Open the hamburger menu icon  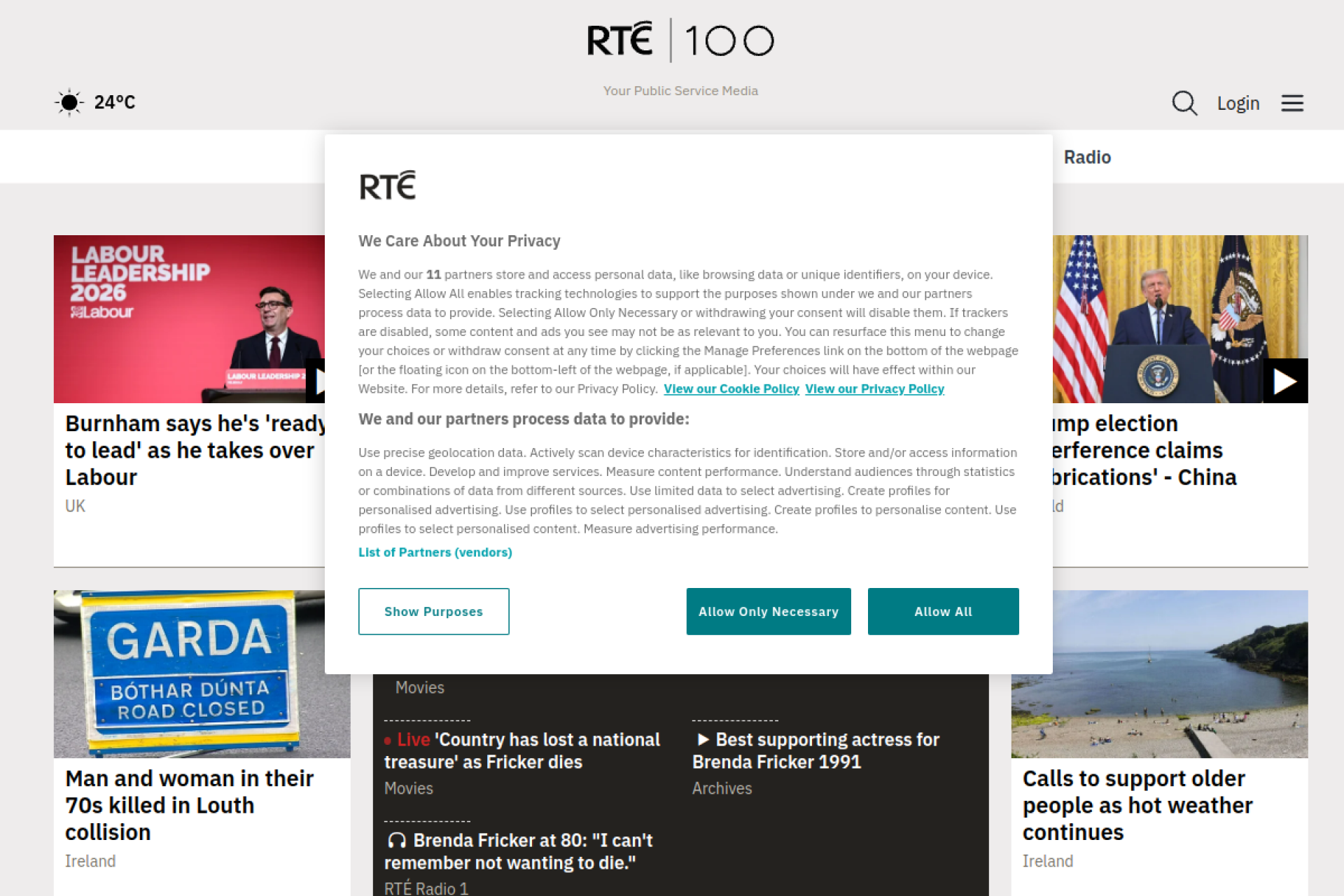(1292, 104)
